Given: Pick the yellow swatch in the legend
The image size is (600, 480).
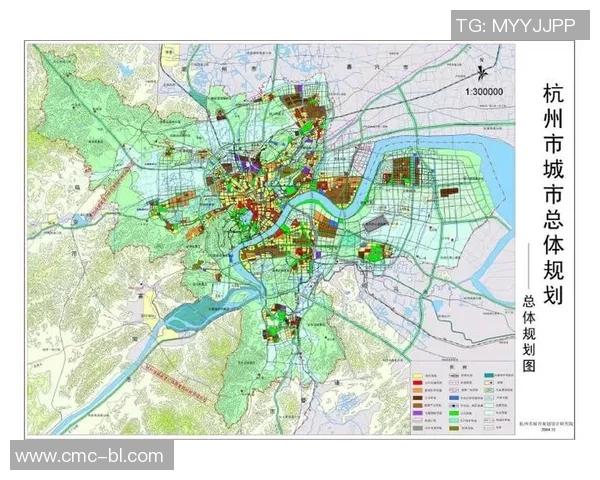Looking at the screenshot, I should point(417,376).
